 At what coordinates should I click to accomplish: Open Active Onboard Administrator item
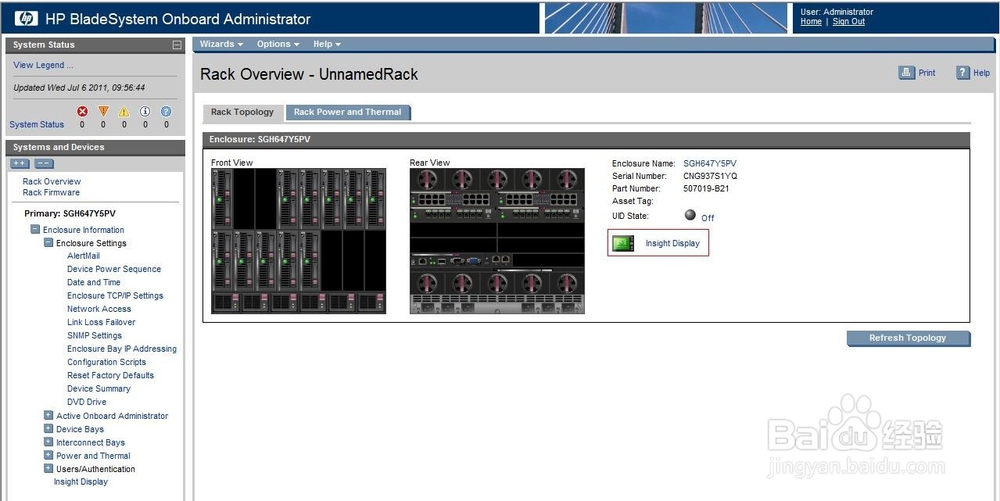pyautogui.click(x=112, y=416)
